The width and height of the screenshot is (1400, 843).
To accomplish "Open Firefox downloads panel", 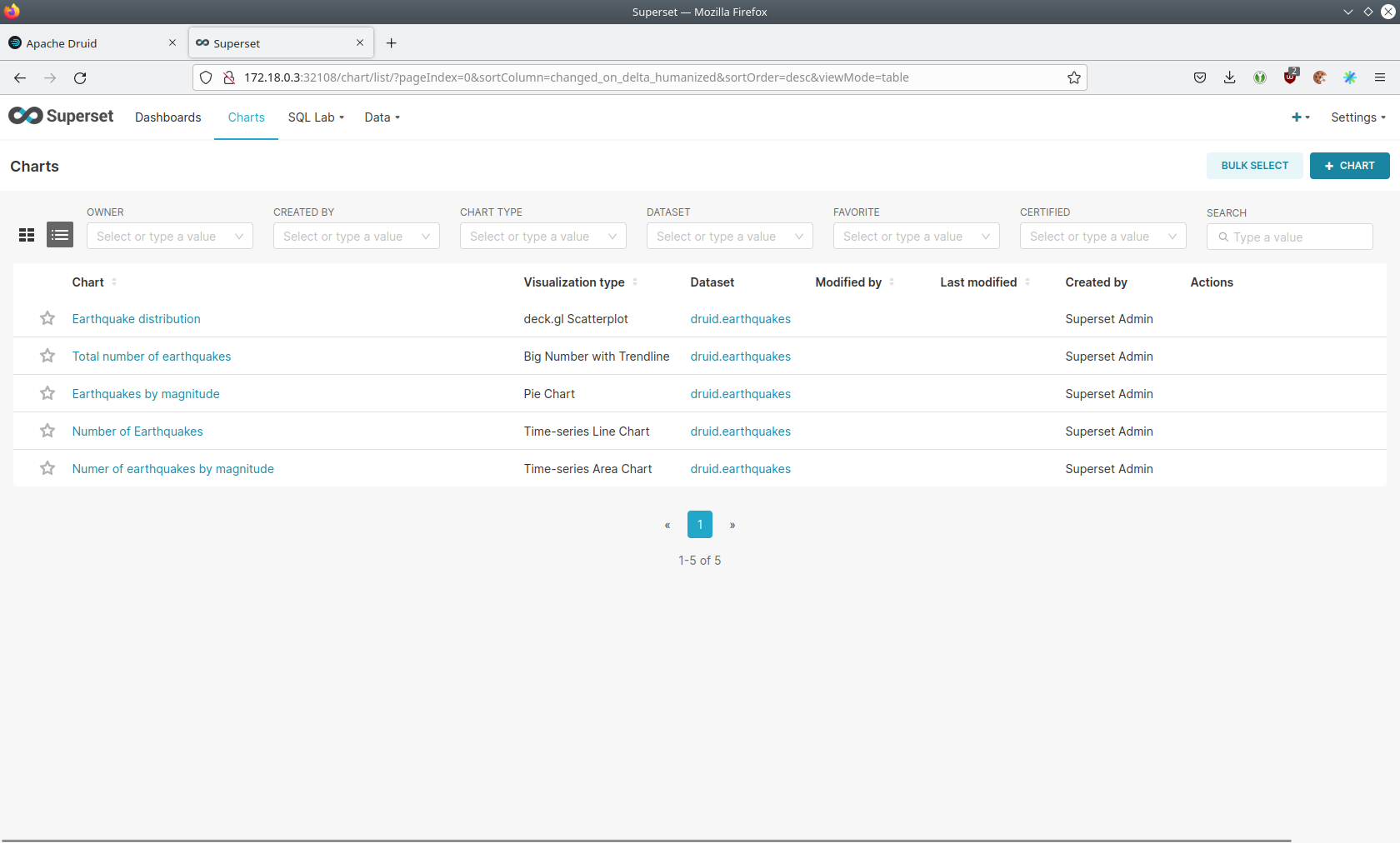I will (x=1229, y=77).
